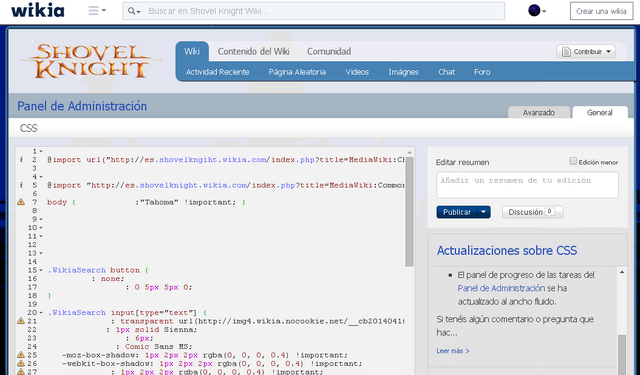Click the Leer más link
This screenshot has width=640, height=375.
[x=453, y=351]
